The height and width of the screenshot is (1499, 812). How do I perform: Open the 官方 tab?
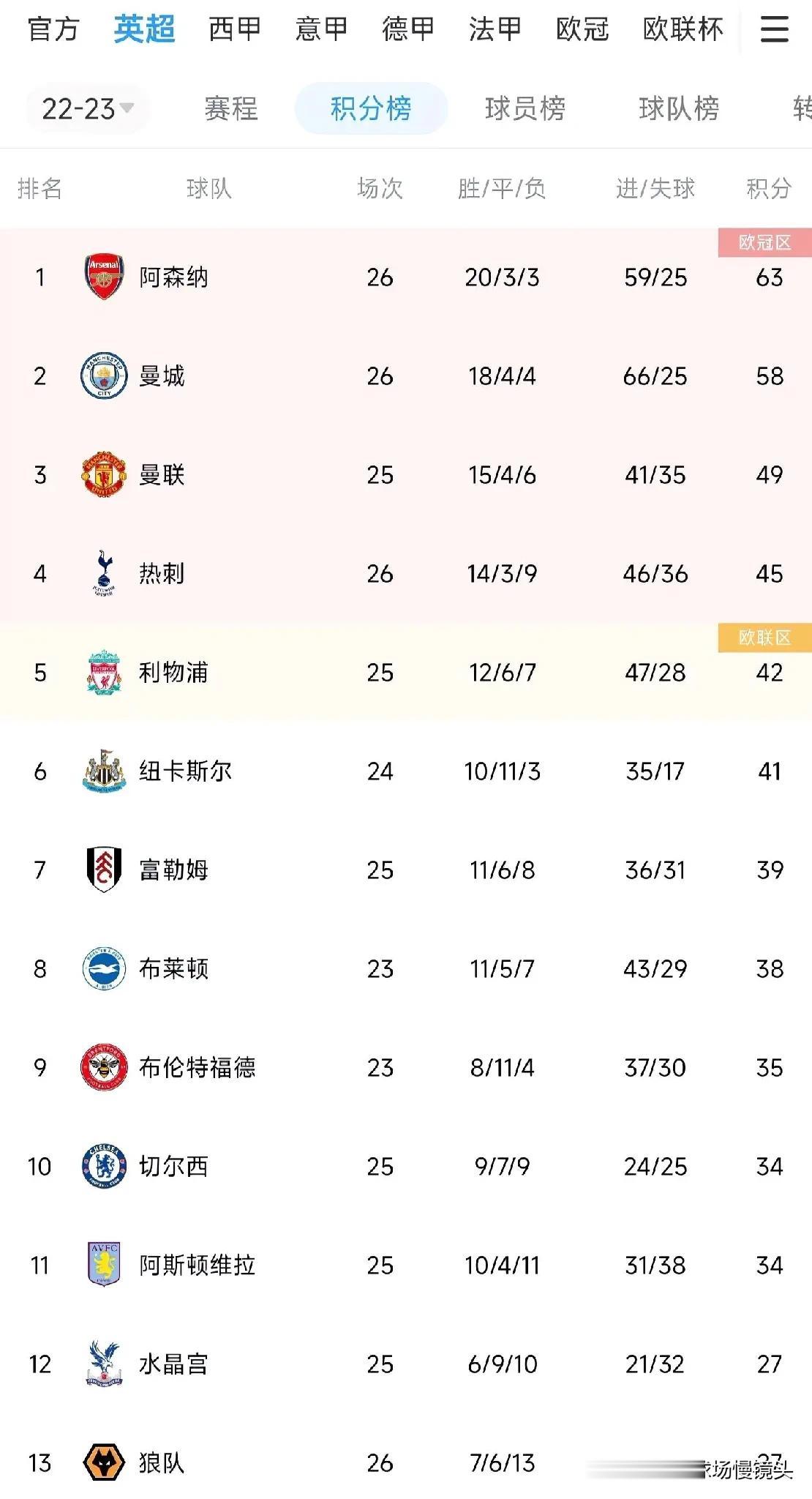click(x=53, y=29)
